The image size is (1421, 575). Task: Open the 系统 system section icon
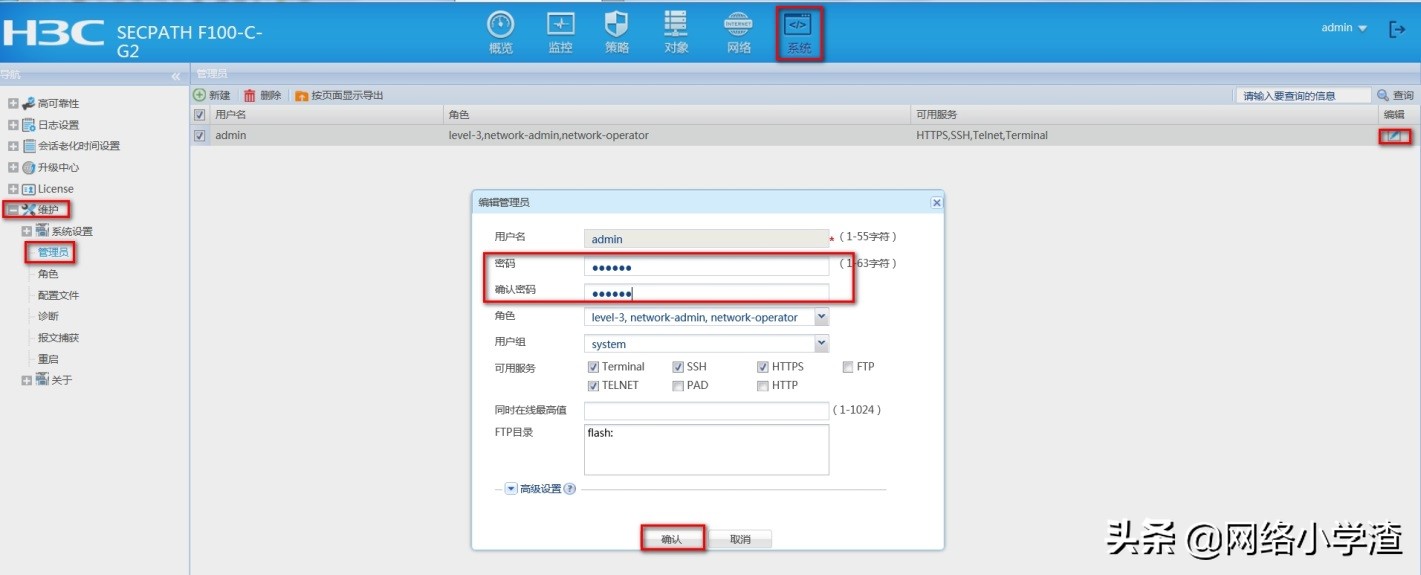click(797, 24)
